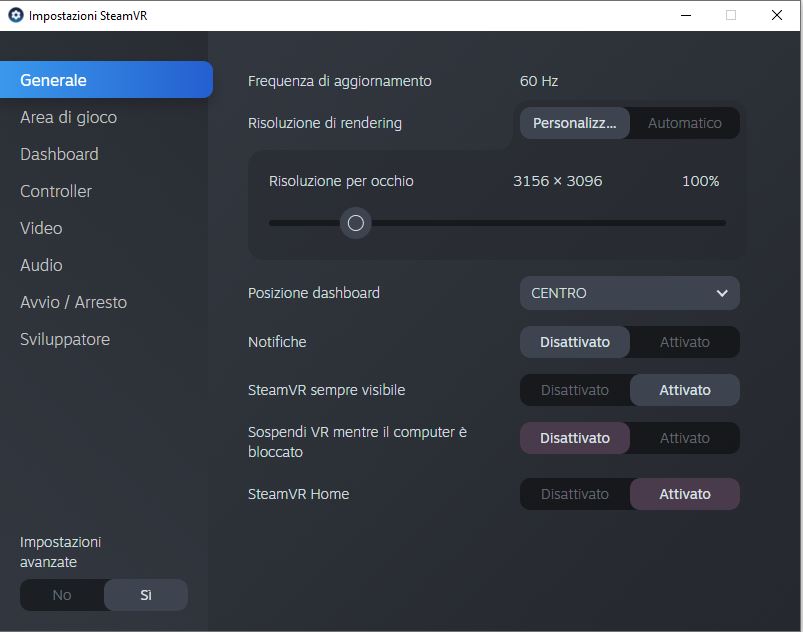This screenshot has width=803, height=632.
Task: Turn SteamVR Home to Disattivato
Action: [575, 494]
